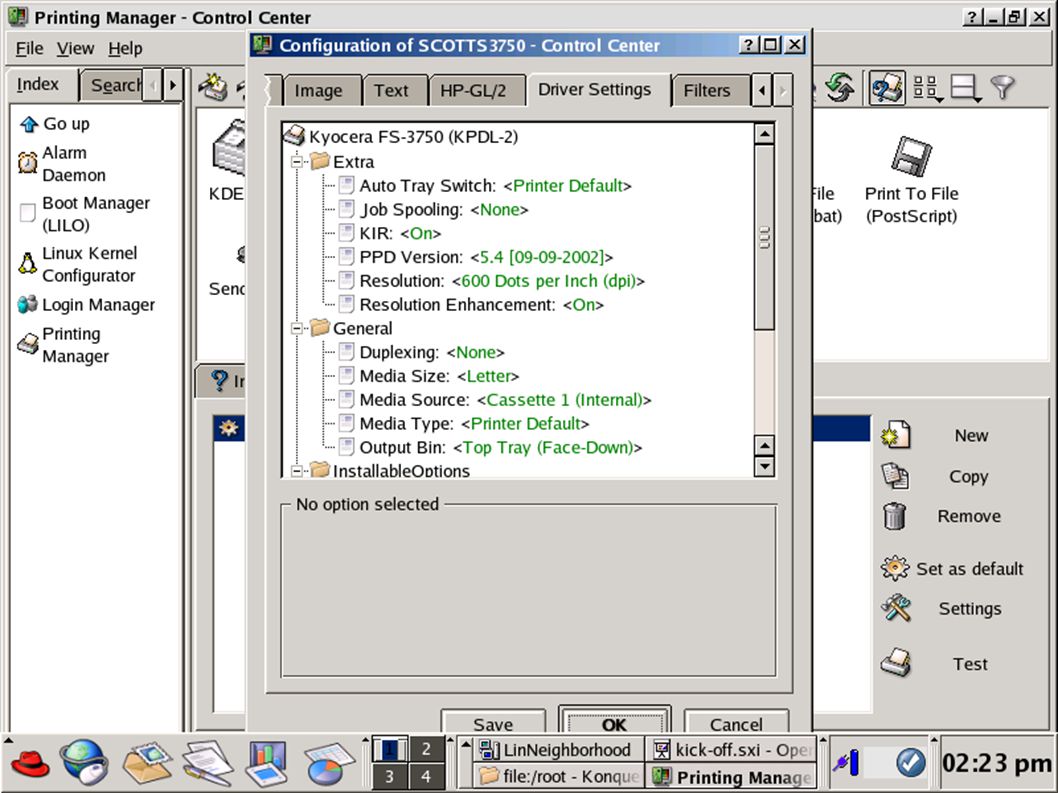Launch the presentation chart icon in panel

[267, 763]
